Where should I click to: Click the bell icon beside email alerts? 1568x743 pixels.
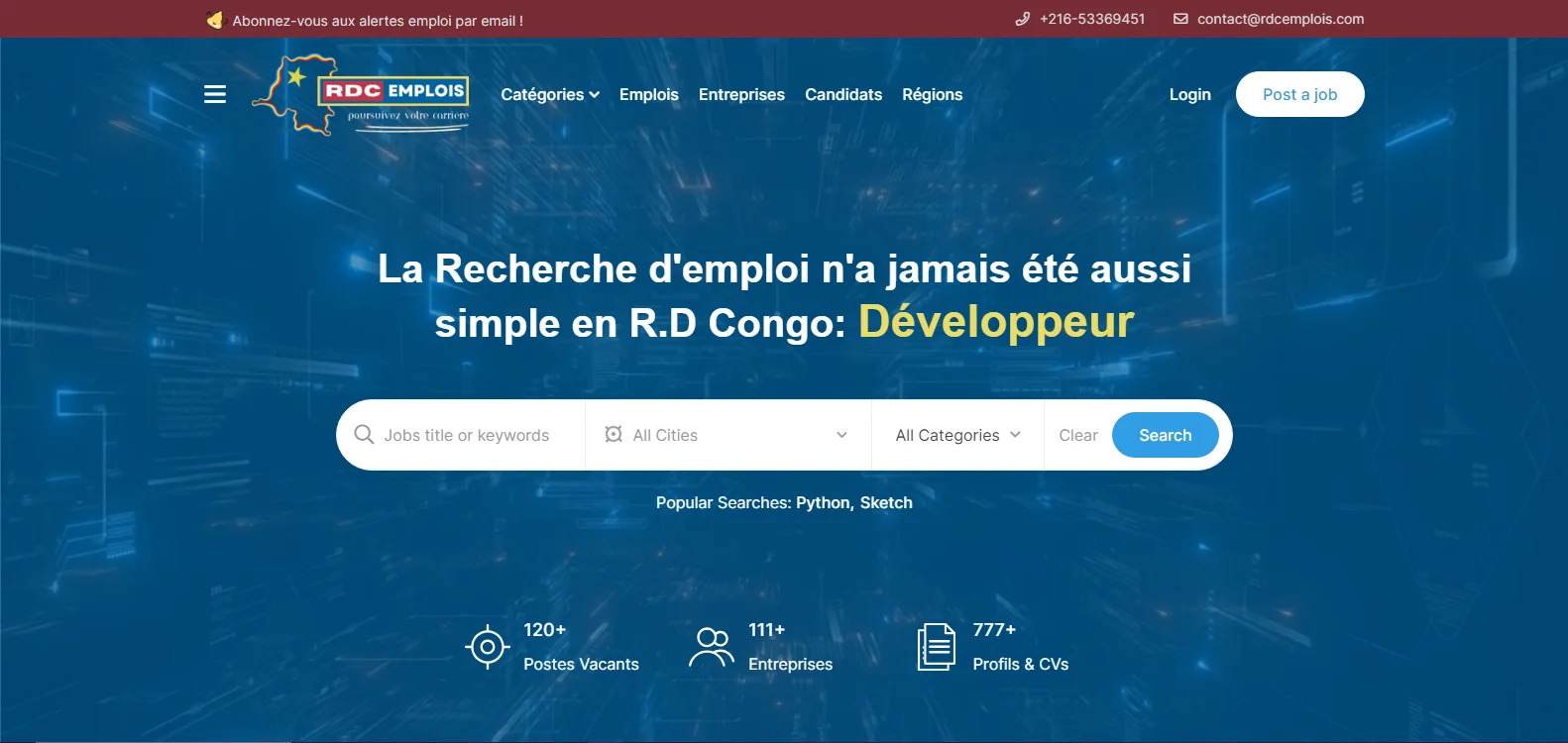[x=214, y=20]
